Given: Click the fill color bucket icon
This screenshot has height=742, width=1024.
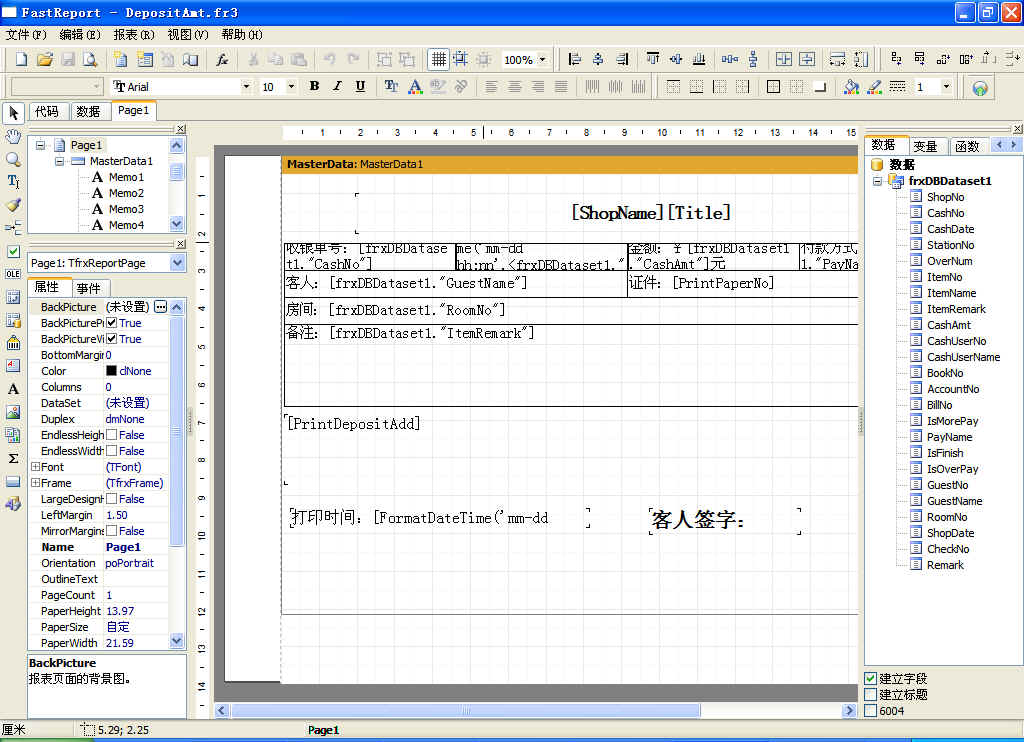Looking at the screenshot, I should [851, 86].
